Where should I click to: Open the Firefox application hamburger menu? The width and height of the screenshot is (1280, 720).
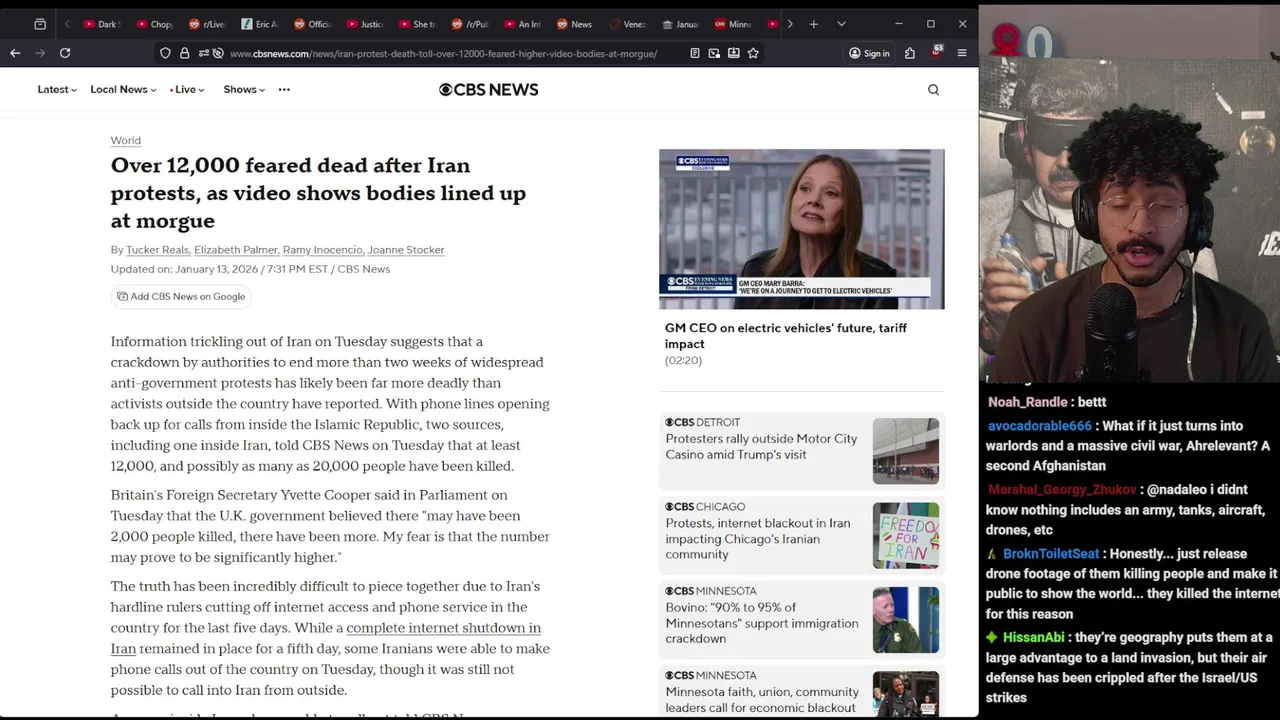click(x=962, y=53)
